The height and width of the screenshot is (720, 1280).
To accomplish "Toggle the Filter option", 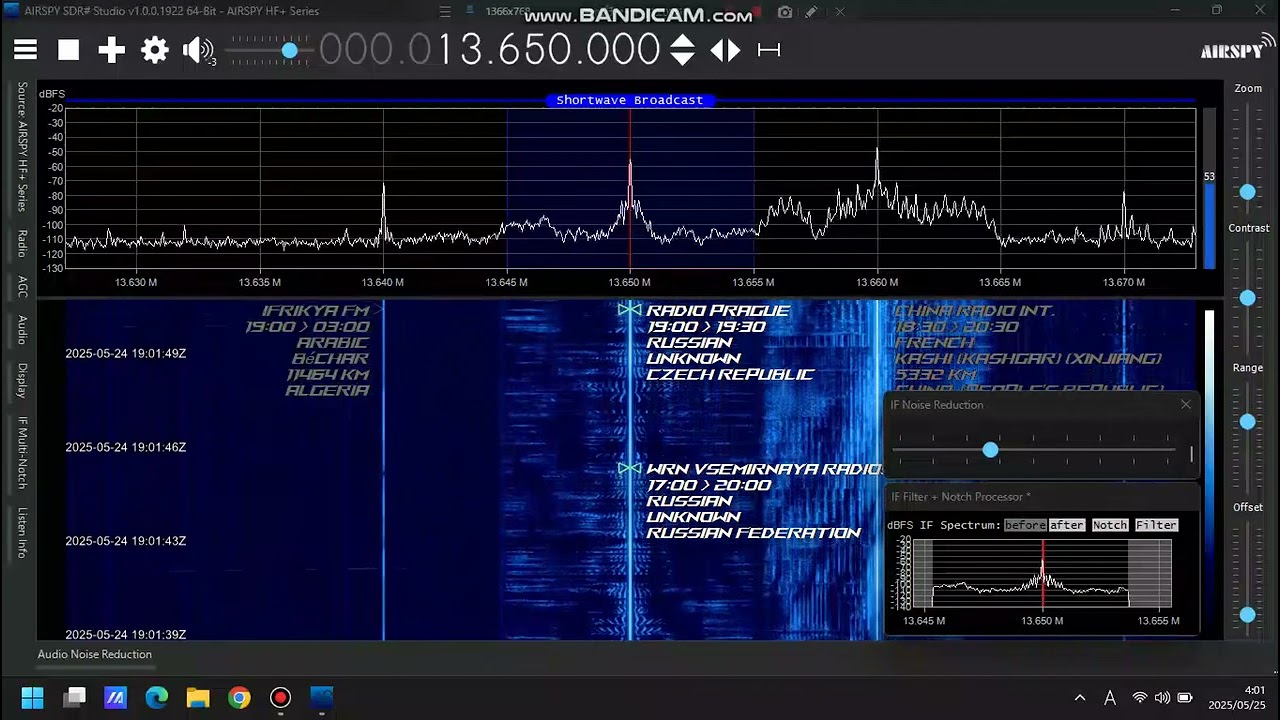I will (1156, 525).
